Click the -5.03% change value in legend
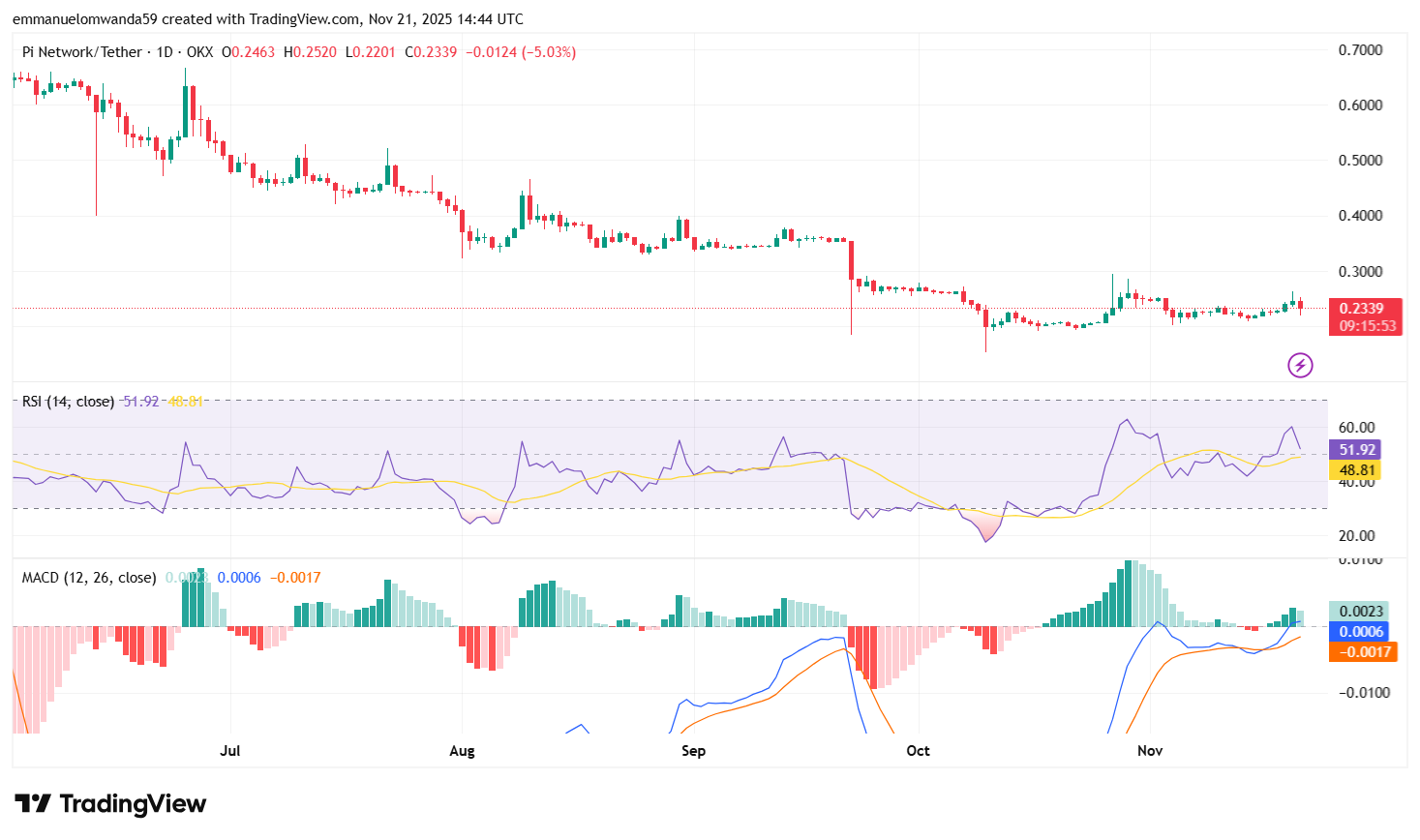 [549, 52]
